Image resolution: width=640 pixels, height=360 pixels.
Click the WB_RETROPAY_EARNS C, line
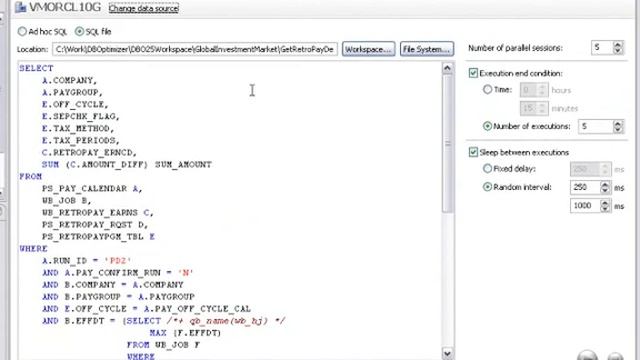tap(98, 213)
